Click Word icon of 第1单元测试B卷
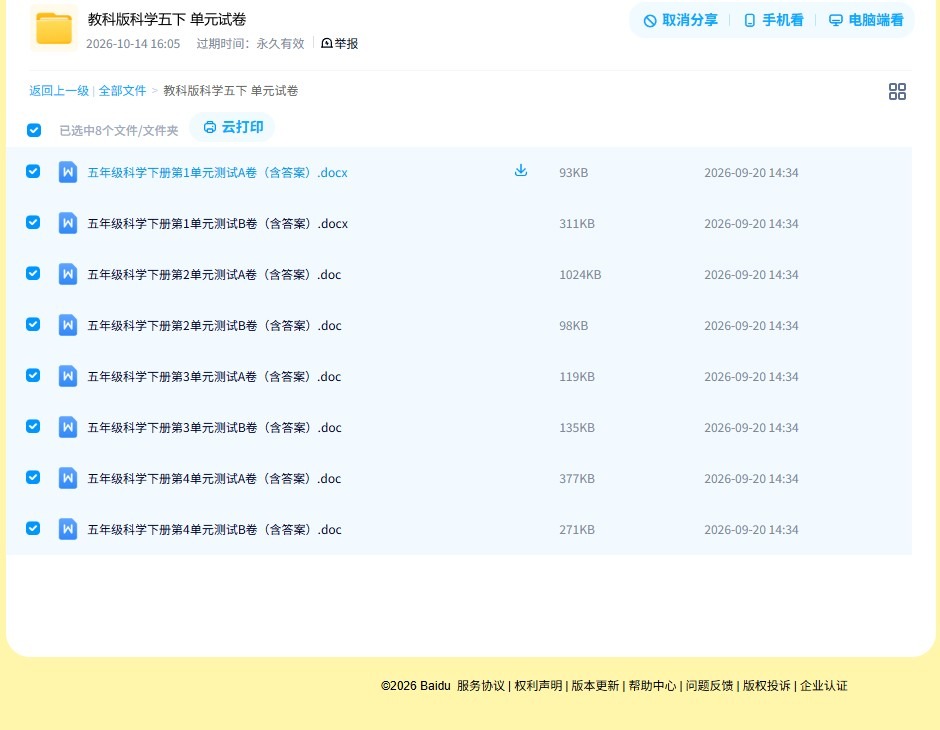 (x=68, y=223)
